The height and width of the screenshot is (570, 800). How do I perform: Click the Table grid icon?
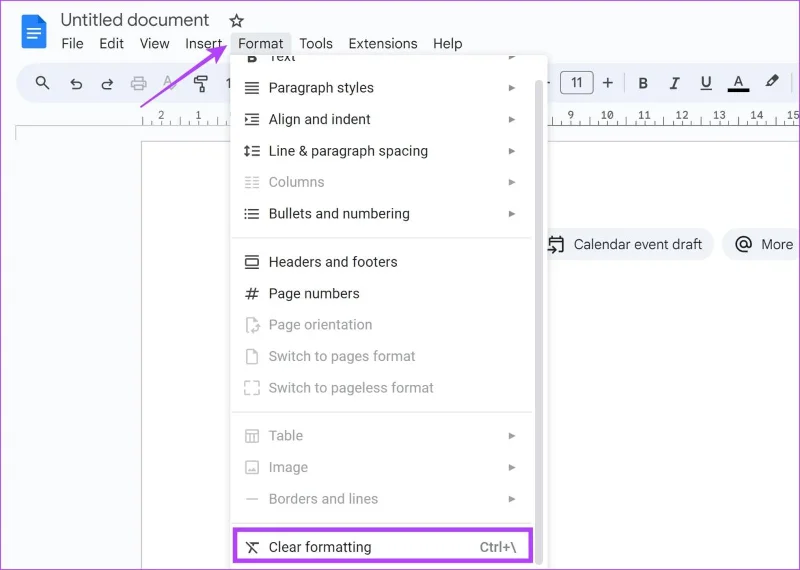[x=252, y=436]
